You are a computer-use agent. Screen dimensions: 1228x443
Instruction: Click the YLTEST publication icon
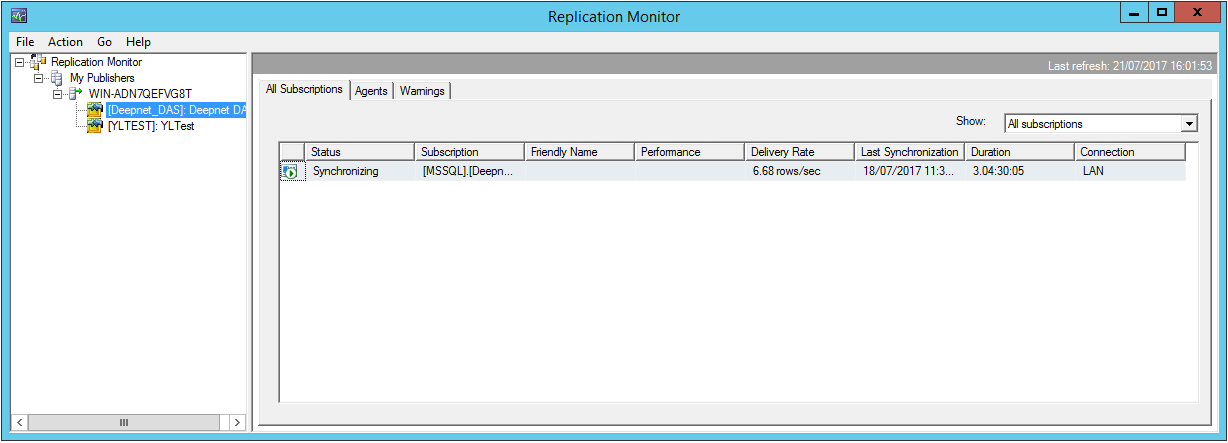95,126
